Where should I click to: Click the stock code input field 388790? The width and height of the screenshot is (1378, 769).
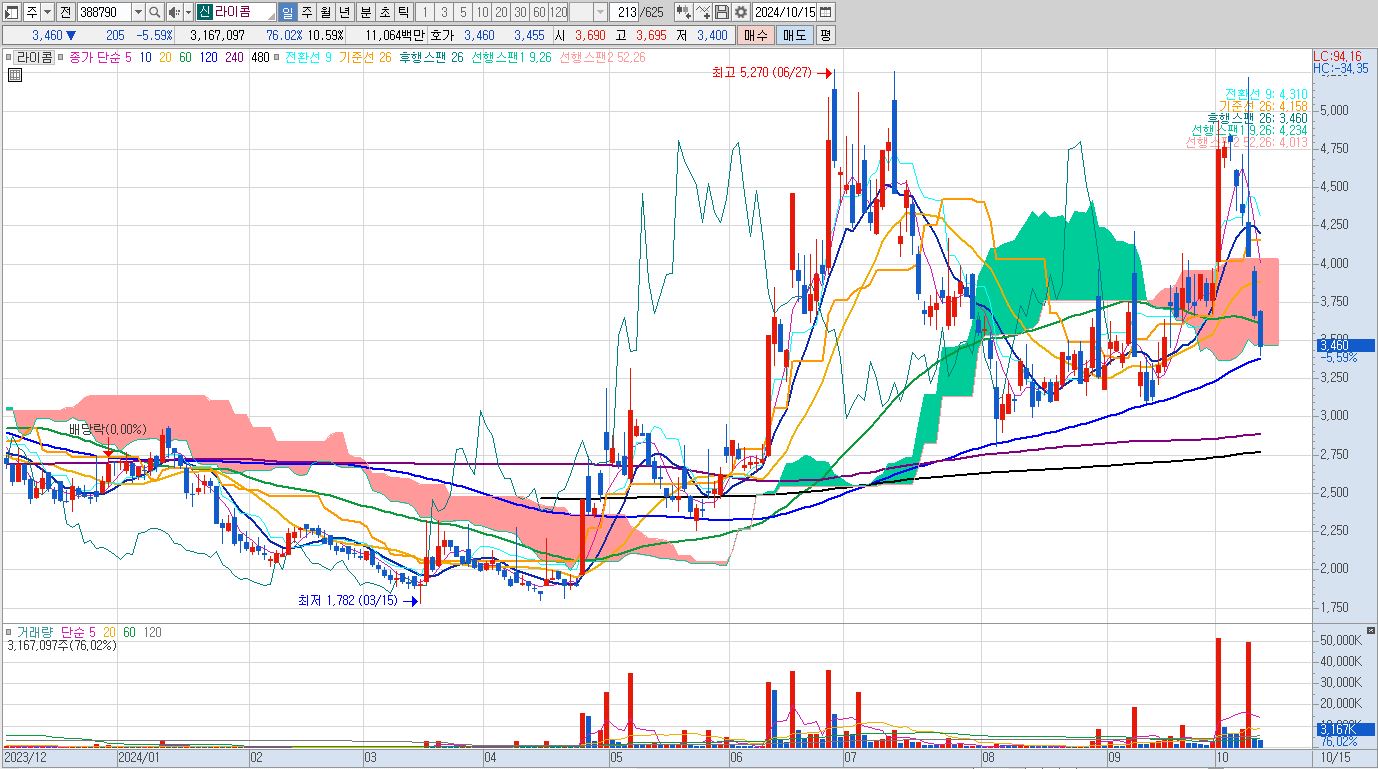(x=103, y=12)
